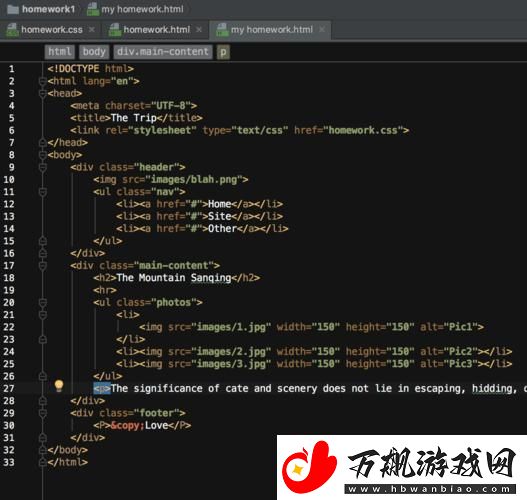The image size is (527, 500).
Task: Click the alt="Pic1" attribute
Action: point(449,327)
